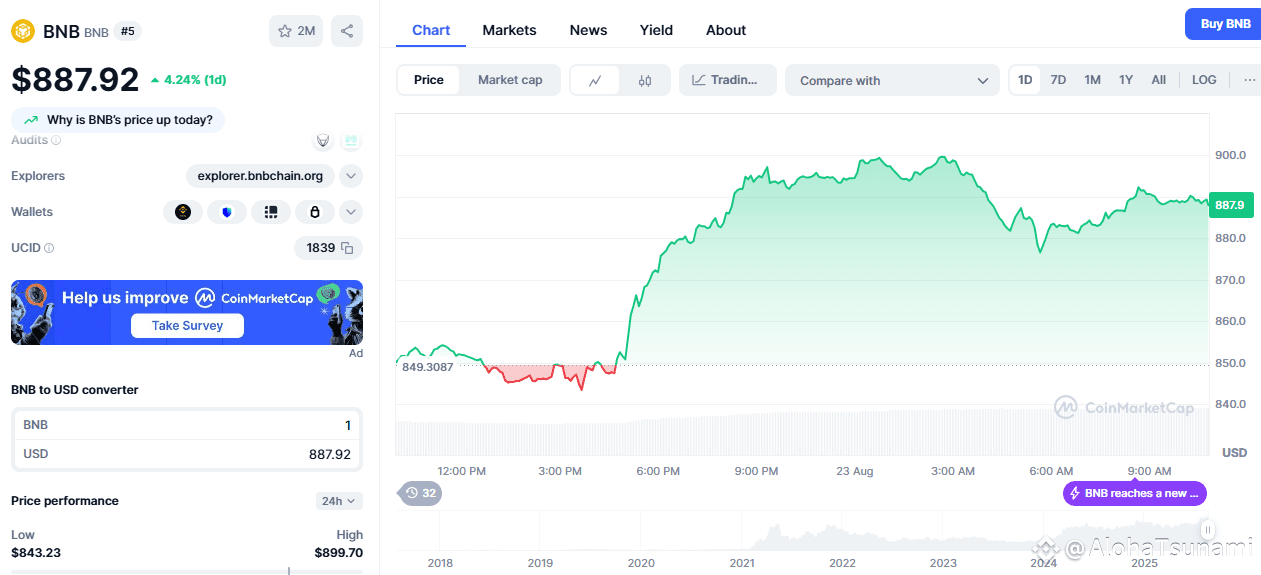Click the 849.3087 opening price label
This screenshot has height=575, width=1261.
click(x=427, y=367)
